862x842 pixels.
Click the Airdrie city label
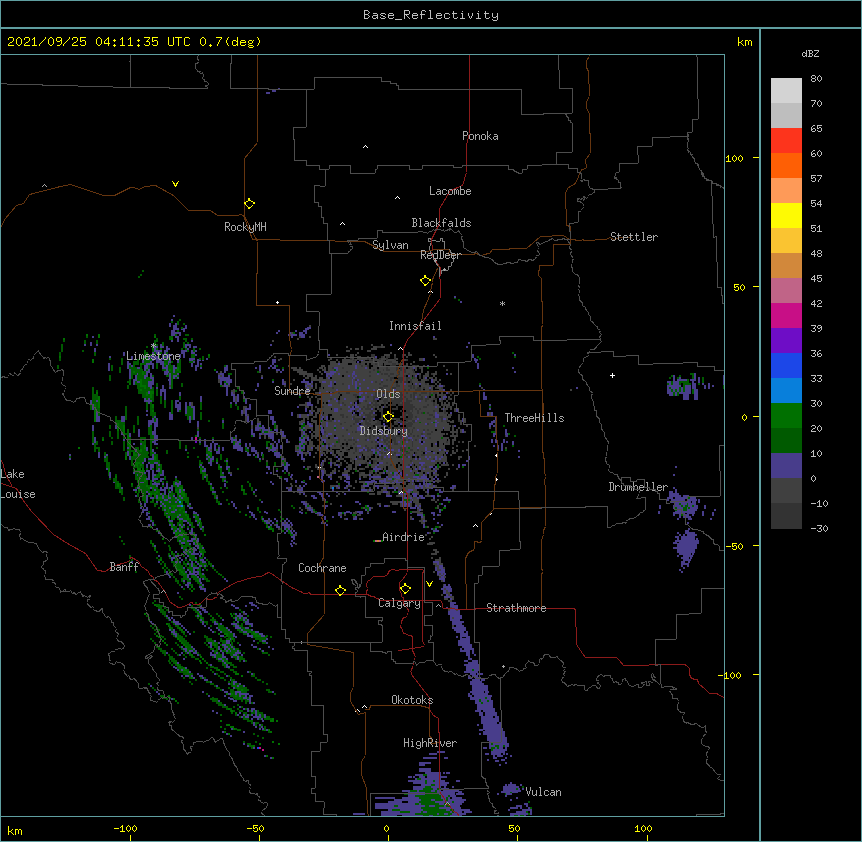[x=404, y=537]
